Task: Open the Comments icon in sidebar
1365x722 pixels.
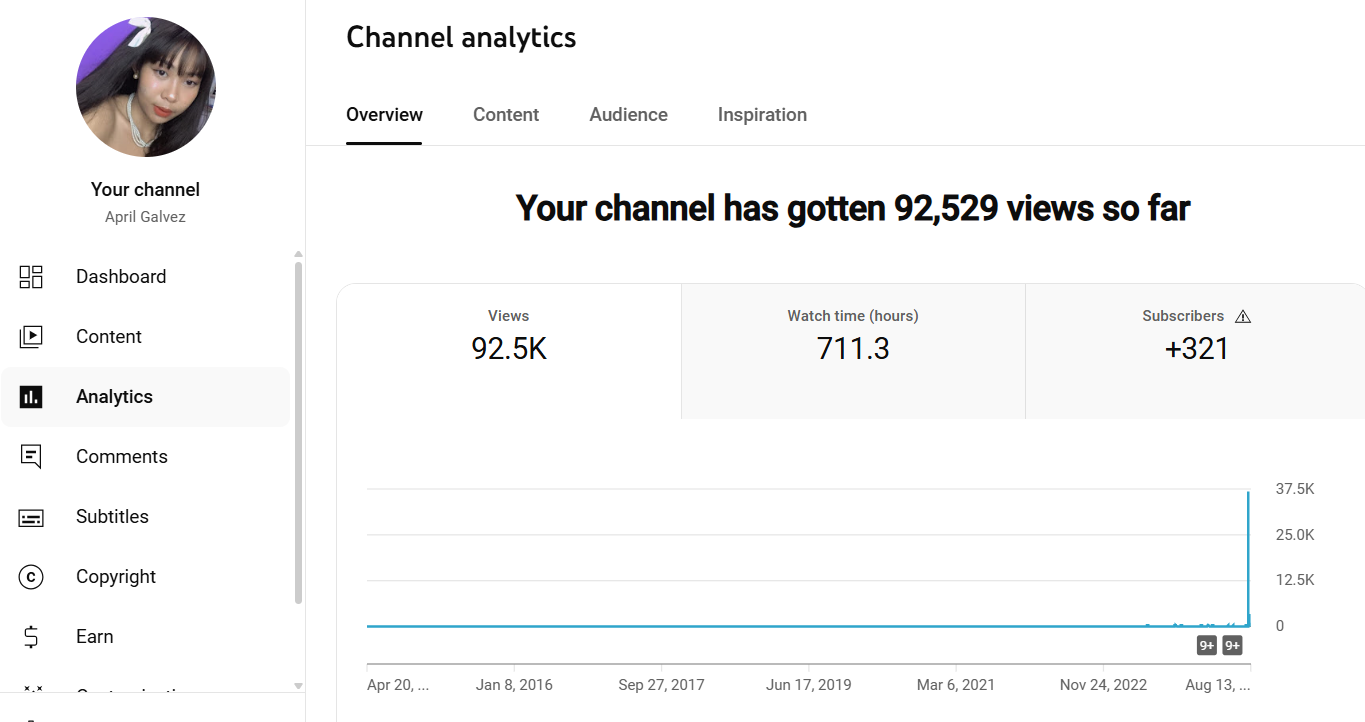Action: click(x=31, y=457)
